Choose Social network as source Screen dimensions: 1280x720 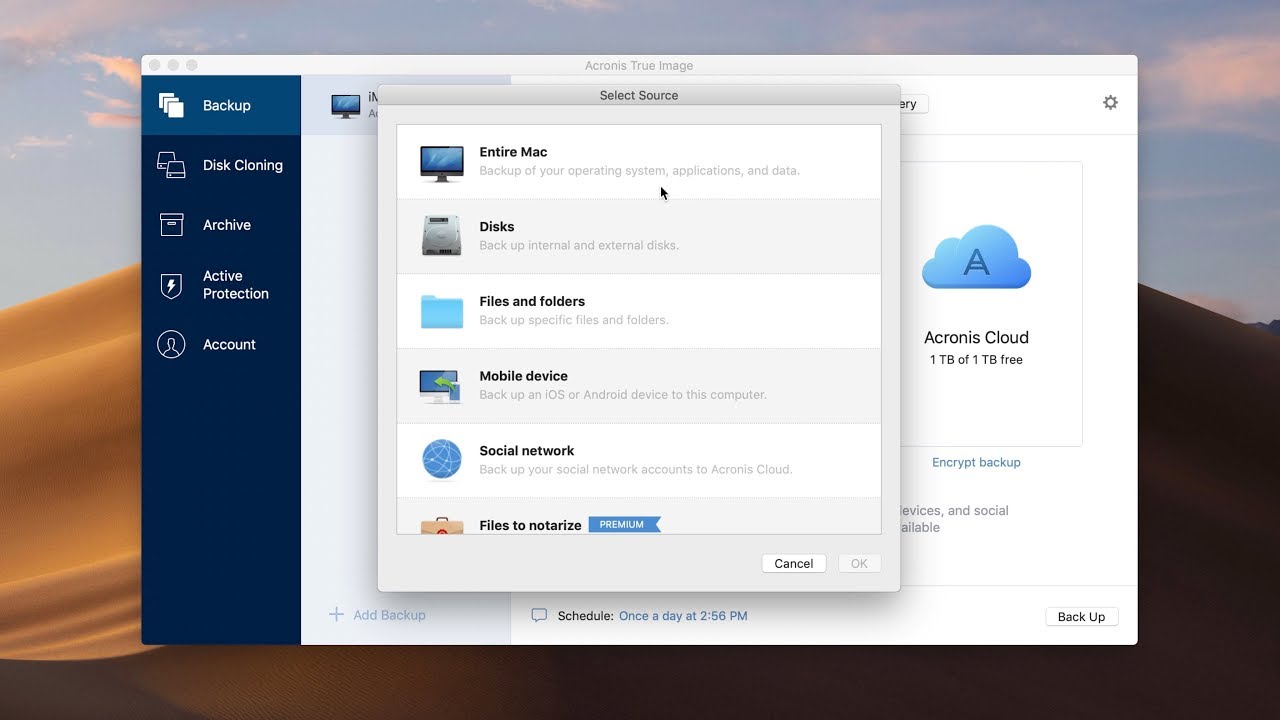[639, 460]
